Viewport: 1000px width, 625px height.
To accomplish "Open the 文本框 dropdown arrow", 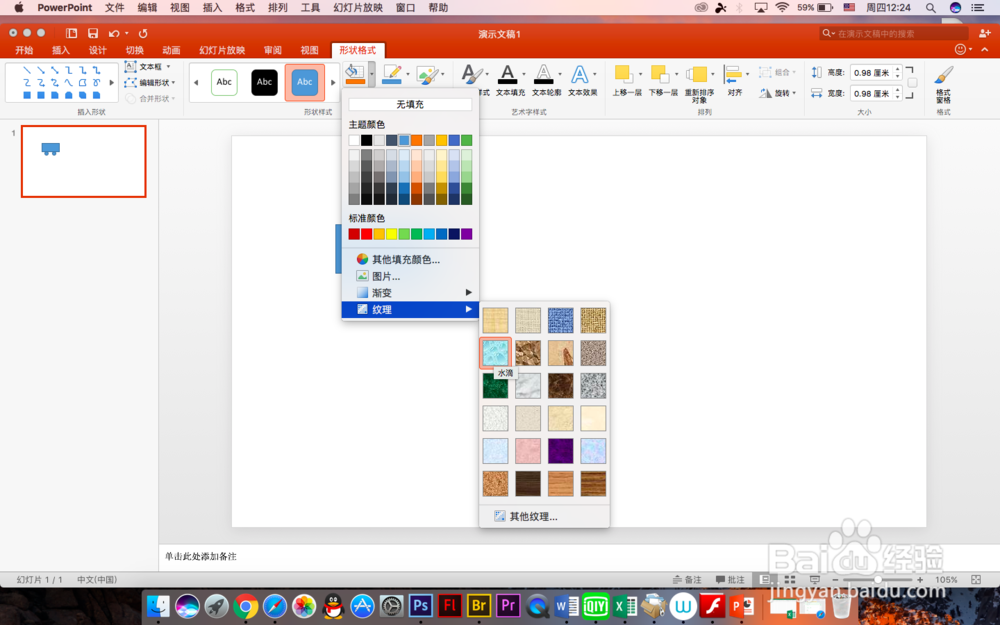I will tap(168, 66).
